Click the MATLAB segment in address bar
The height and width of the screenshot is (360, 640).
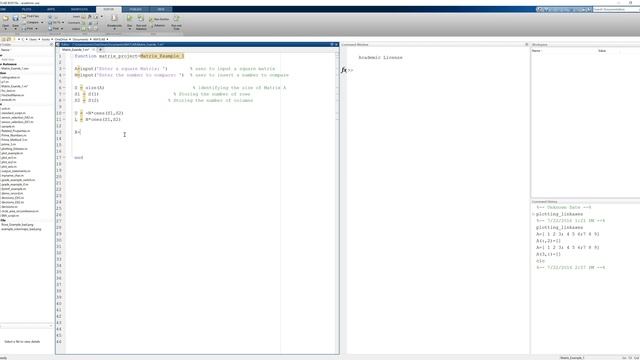point(99,39)
